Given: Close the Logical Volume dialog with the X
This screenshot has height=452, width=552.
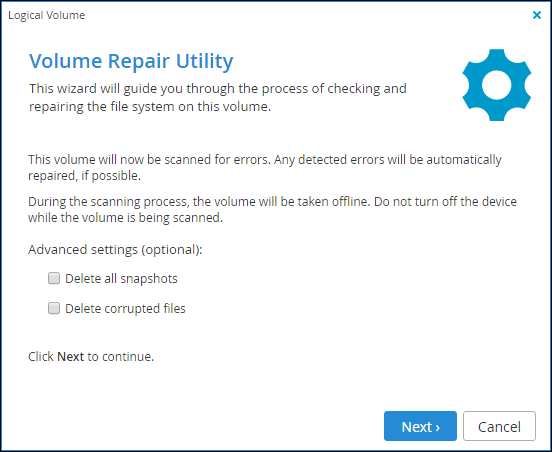Looking at the screenshot, I should coord(537,15).
